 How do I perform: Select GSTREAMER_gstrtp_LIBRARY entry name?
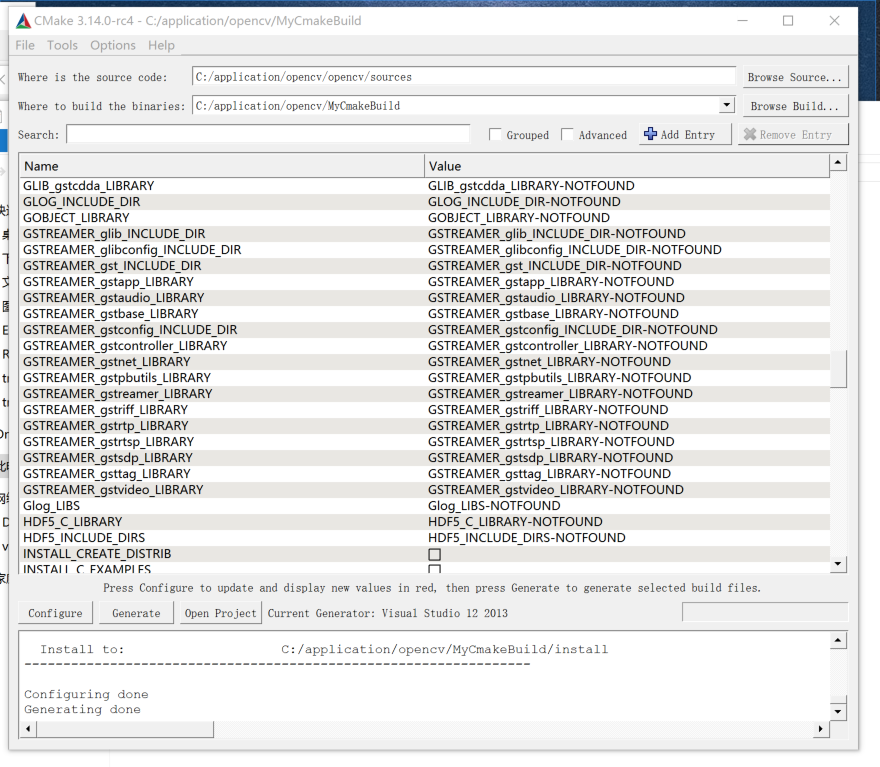pyautogui.click(x=106, y=426)
